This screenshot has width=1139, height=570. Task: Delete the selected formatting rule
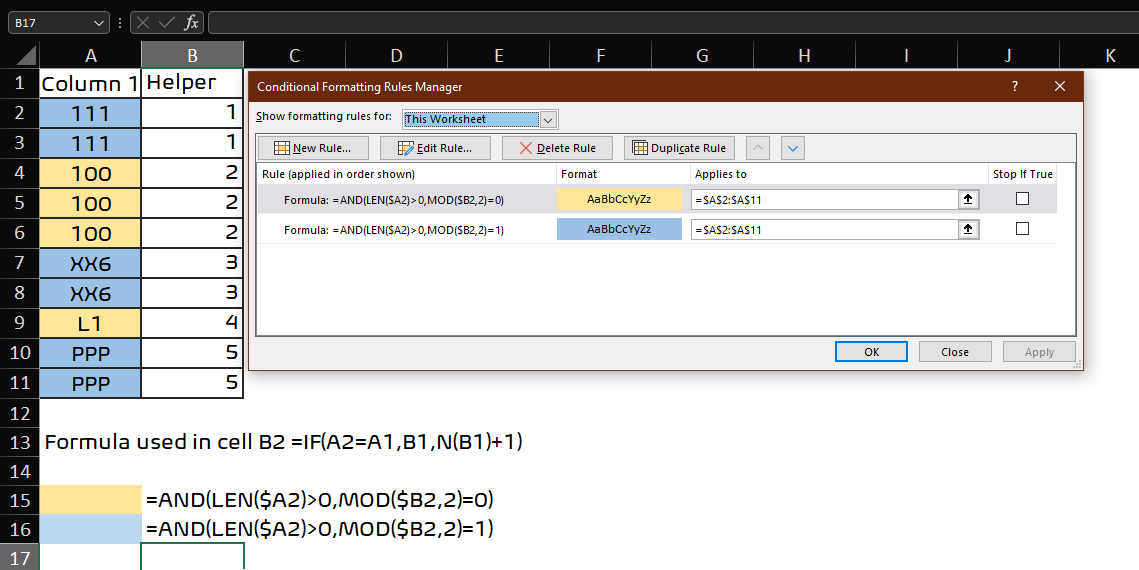(x=557, y=148)
